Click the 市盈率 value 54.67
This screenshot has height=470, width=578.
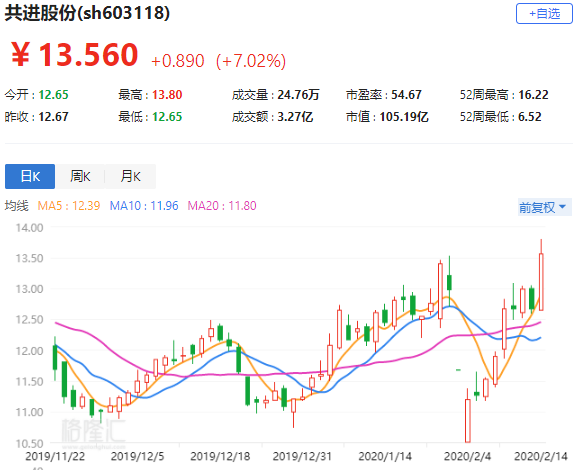406,95
